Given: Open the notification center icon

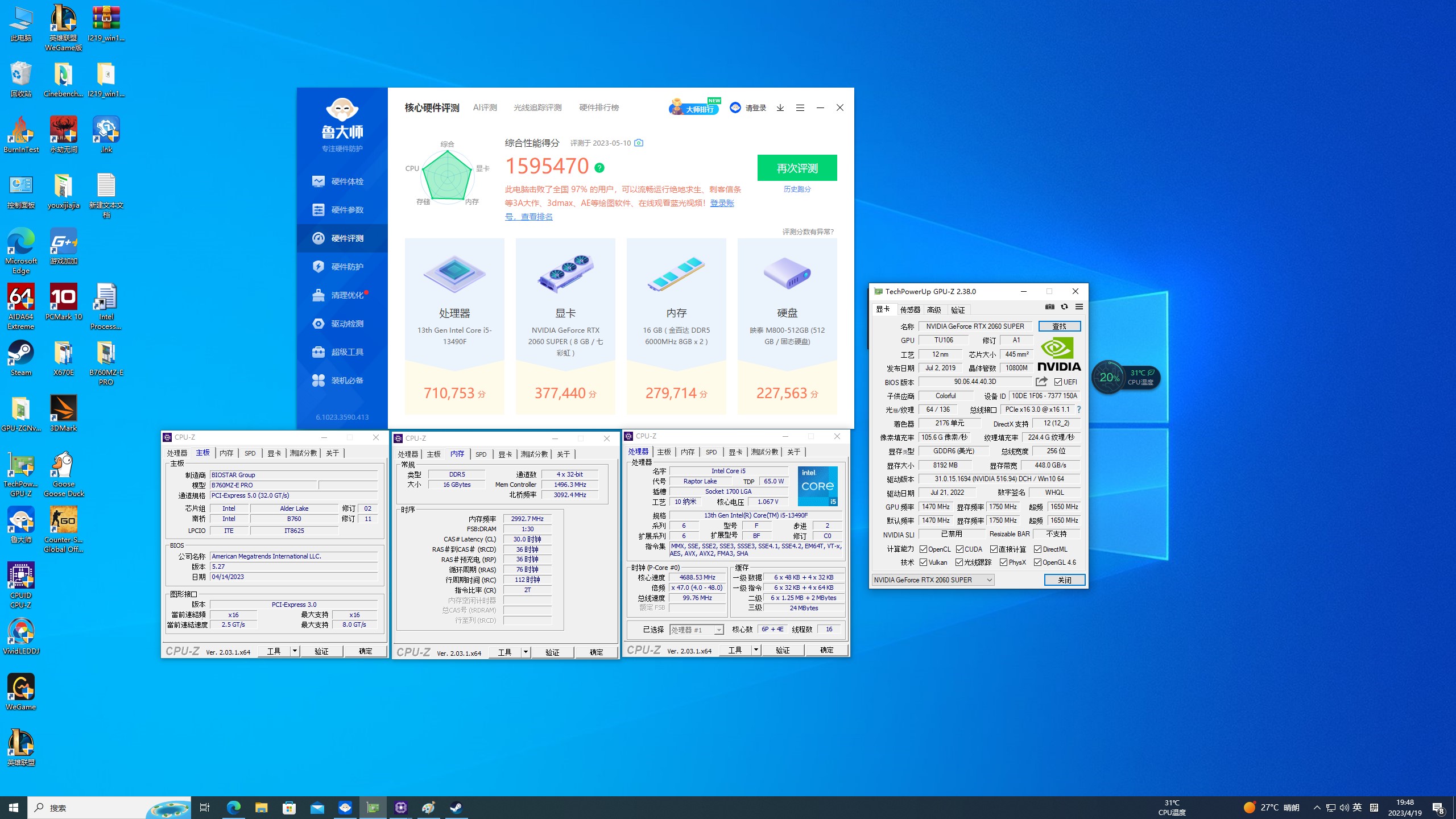Looking at the screenshot, I should tap(1438, 808).
